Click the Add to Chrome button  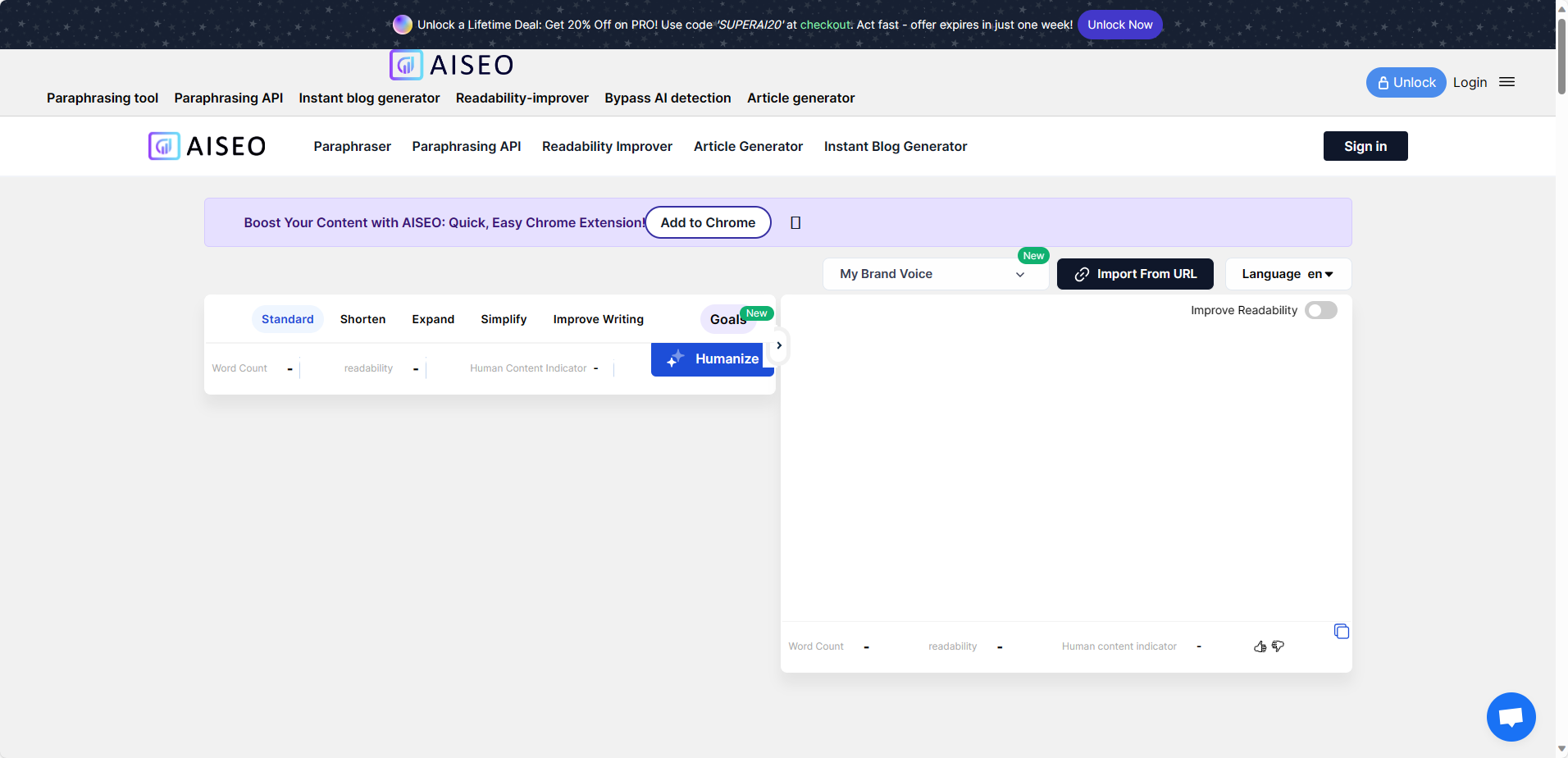[x=708, y=222]
